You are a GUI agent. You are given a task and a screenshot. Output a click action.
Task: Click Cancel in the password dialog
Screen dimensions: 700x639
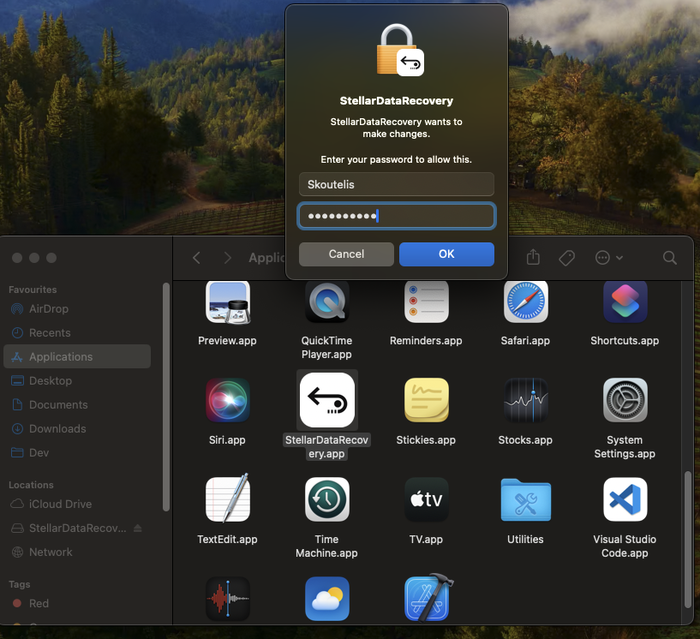coord(346,254)
